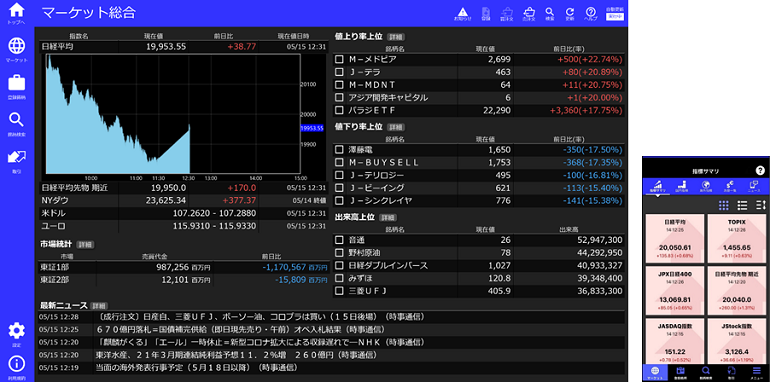Click the 検索 magnifier icon in top header
The height and width of the screenshot is (382, 770).
[550, 13]
